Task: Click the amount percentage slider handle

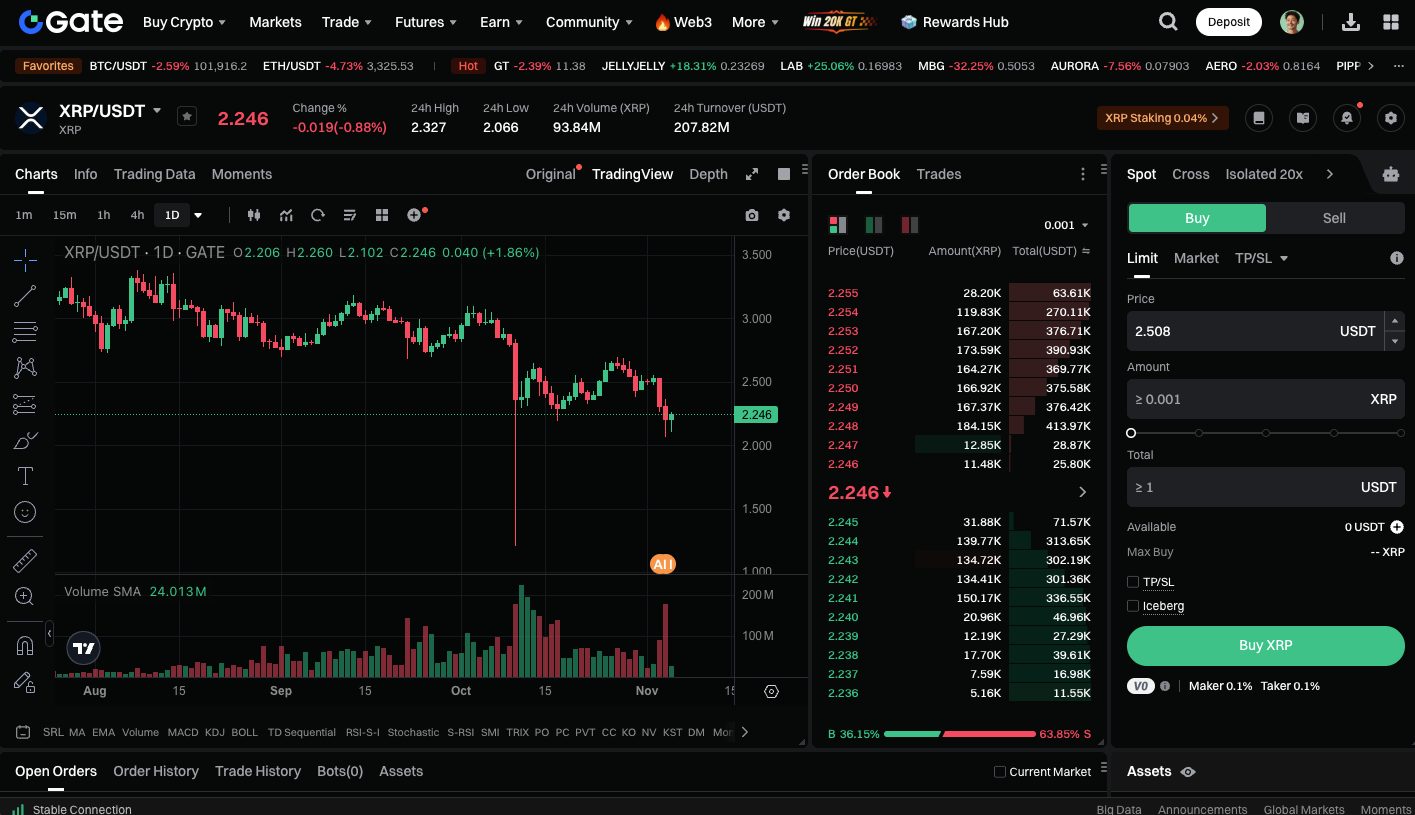Action: [1131, 433]
